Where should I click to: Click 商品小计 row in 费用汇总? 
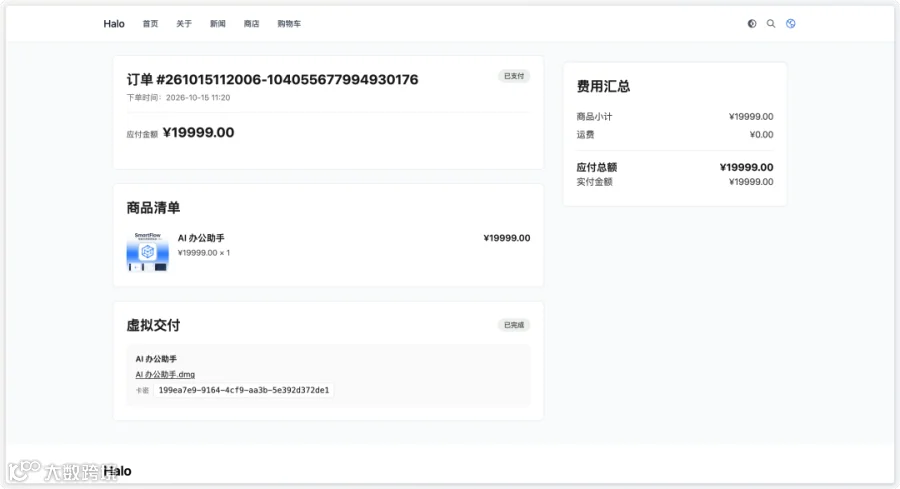click(x=675, y=117)
